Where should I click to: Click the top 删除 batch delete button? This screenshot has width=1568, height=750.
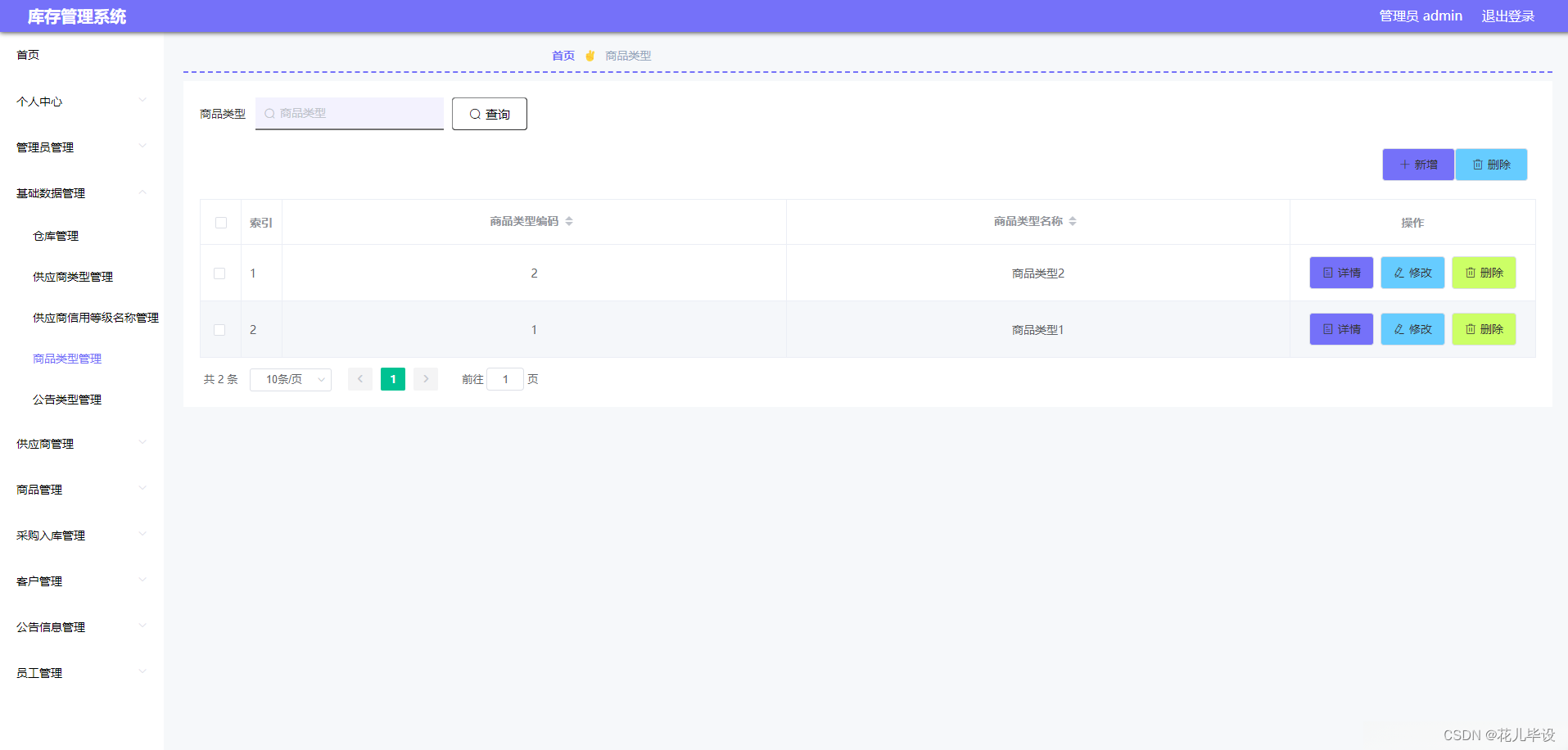point(1491,165)
